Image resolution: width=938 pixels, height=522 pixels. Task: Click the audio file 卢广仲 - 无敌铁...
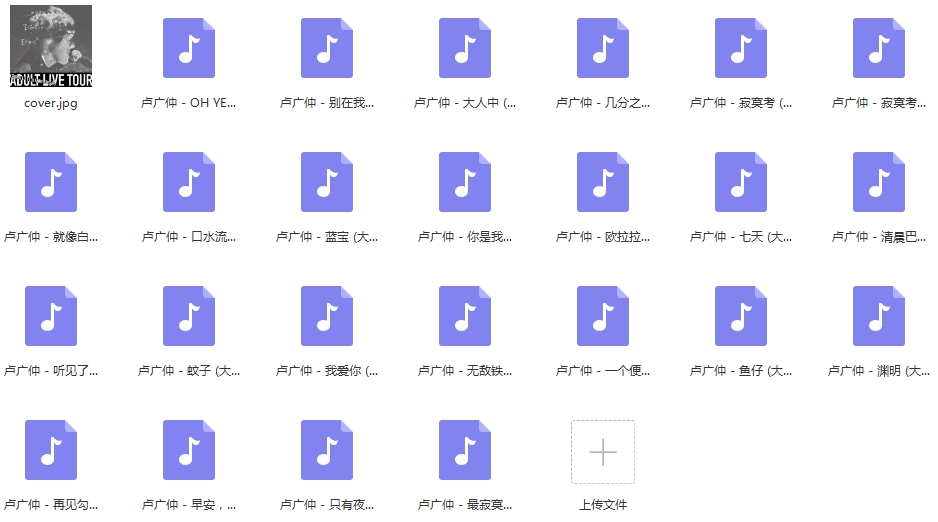465,316
